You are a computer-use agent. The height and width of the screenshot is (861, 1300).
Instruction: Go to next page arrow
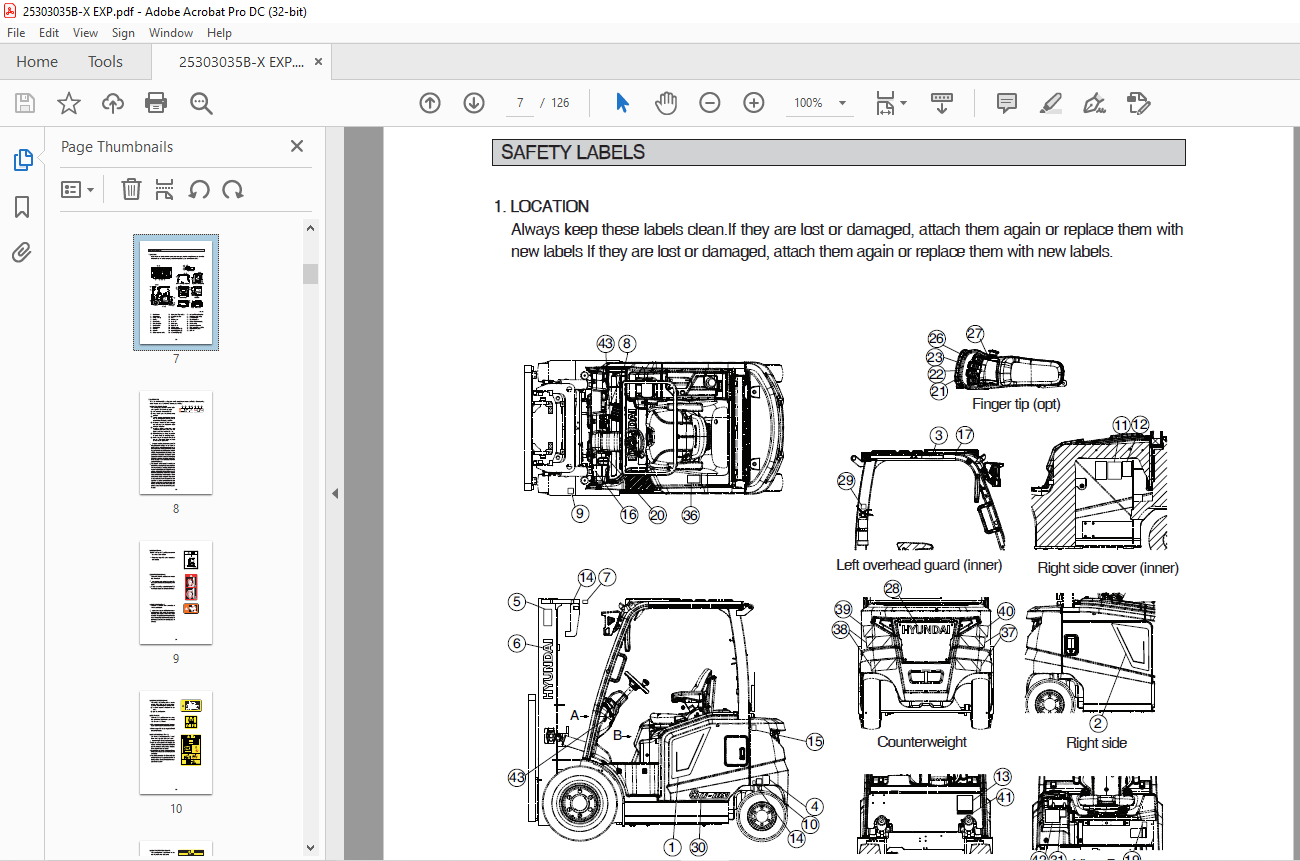point(474,103)
